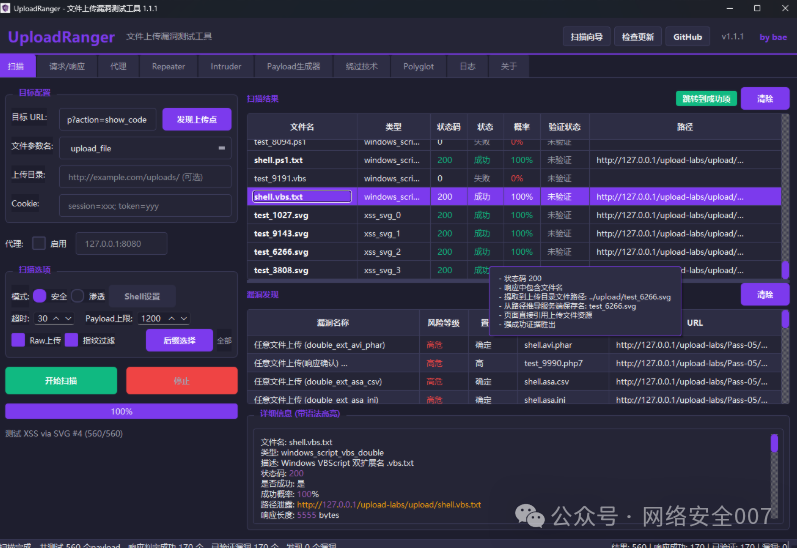The image size is (797, 548).
Task: Click the proxy address 127.0.0.1:8080 field
Action: 121,243
